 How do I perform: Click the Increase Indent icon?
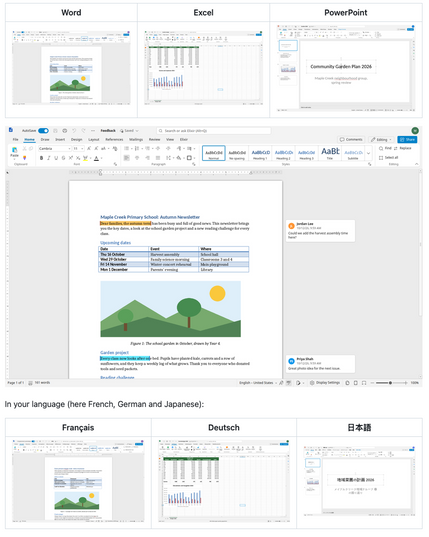coord(168,149)
